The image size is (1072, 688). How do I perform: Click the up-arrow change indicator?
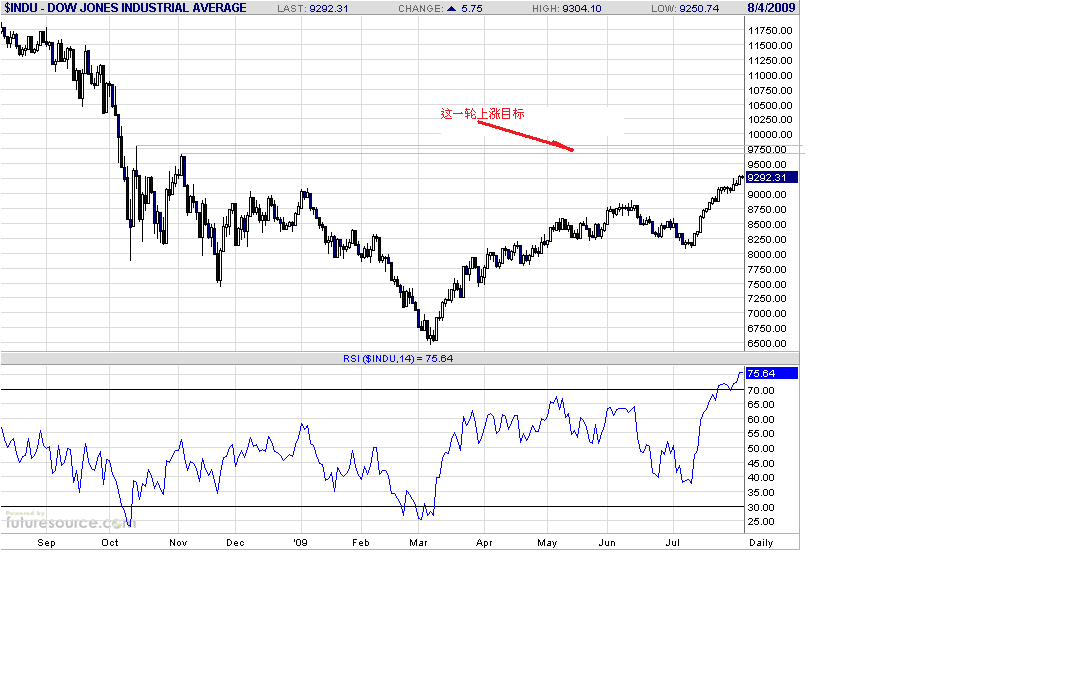pyautogui.click(x=451, y=9)
